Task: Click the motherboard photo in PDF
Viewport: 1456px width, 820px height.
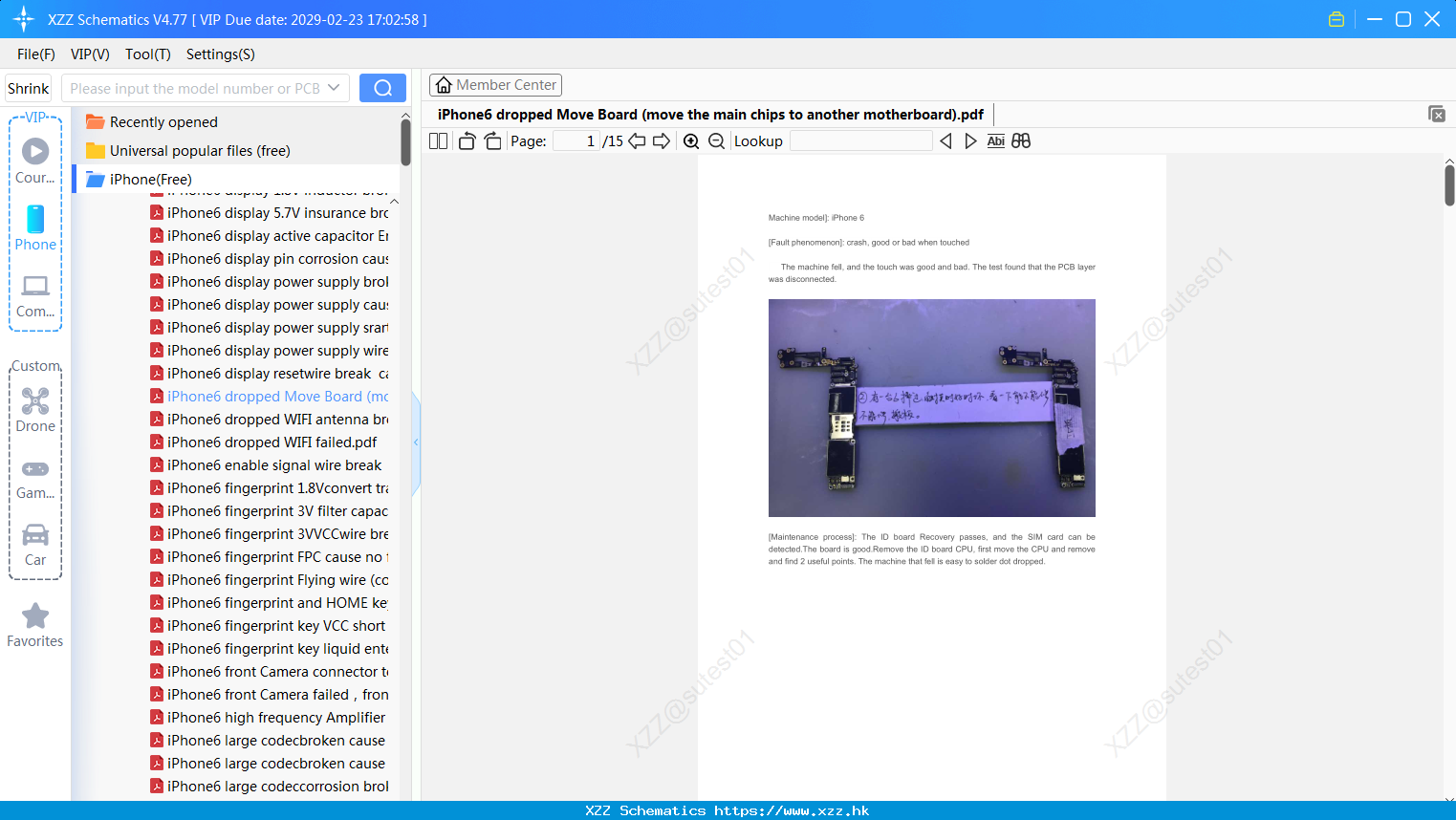Action: point(932,408)
